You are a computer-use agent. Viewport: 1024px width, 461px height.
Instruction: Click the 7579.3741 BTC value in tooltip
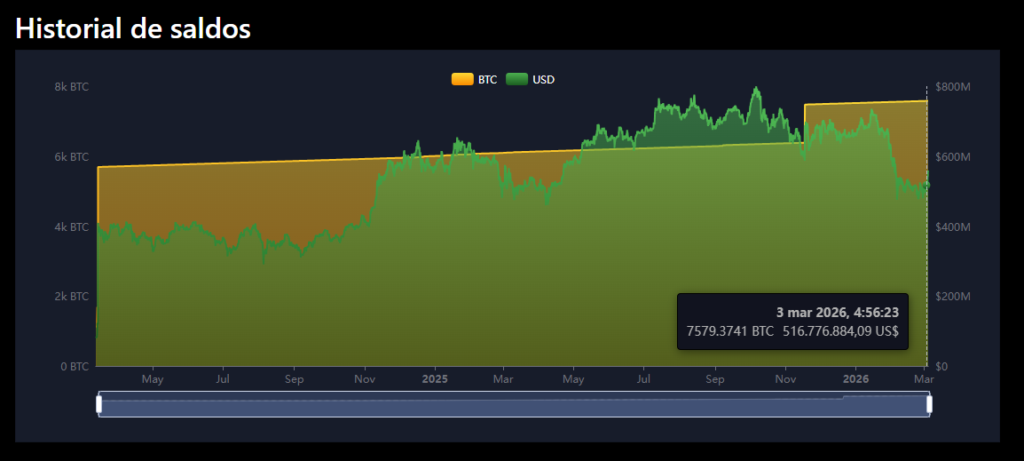(729, 331)
